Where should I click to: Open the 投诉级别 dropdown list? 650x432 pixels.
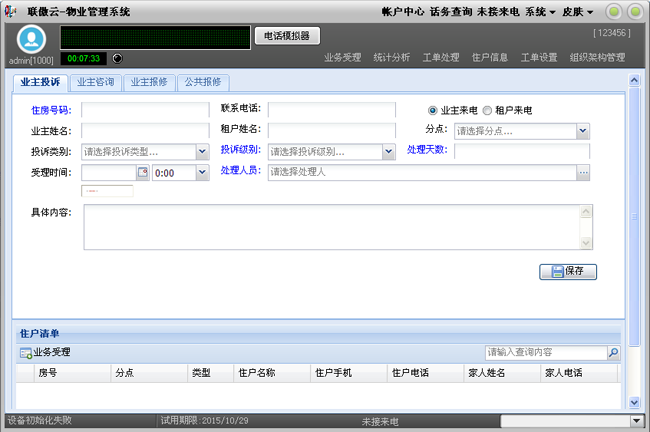[388, 152]
